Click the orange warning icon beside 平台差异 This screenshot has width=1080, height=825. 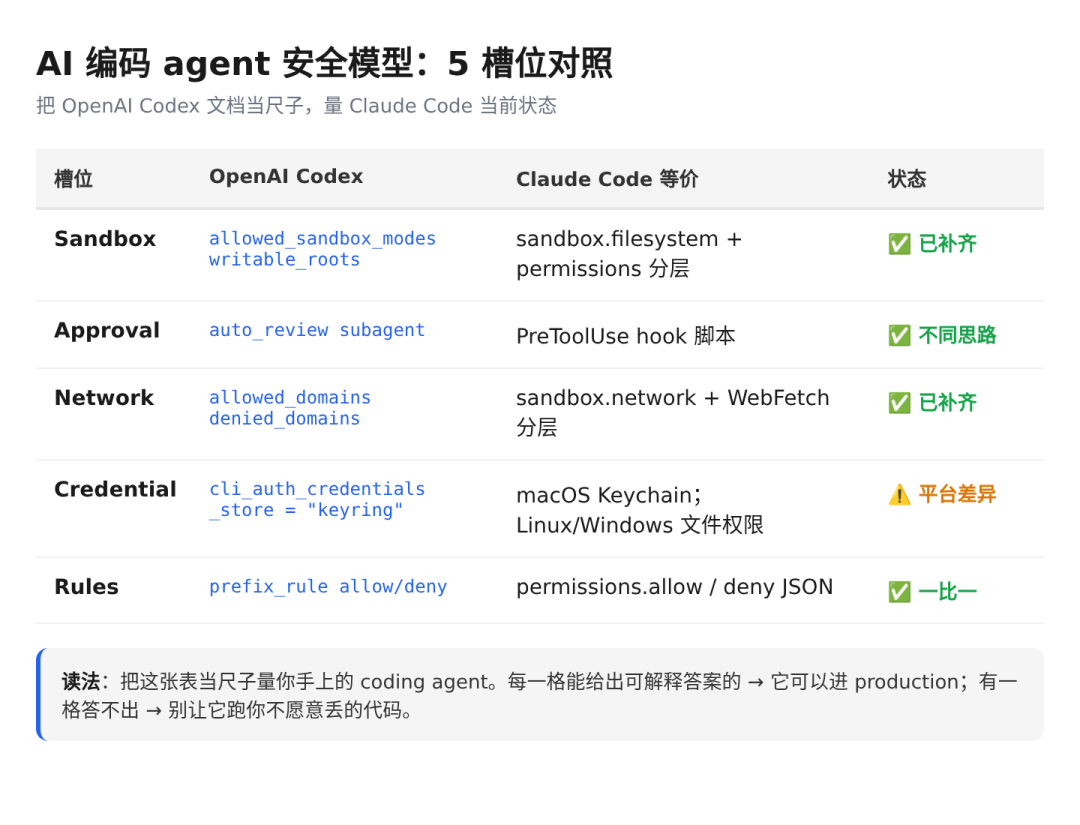[x=899, y=494]
